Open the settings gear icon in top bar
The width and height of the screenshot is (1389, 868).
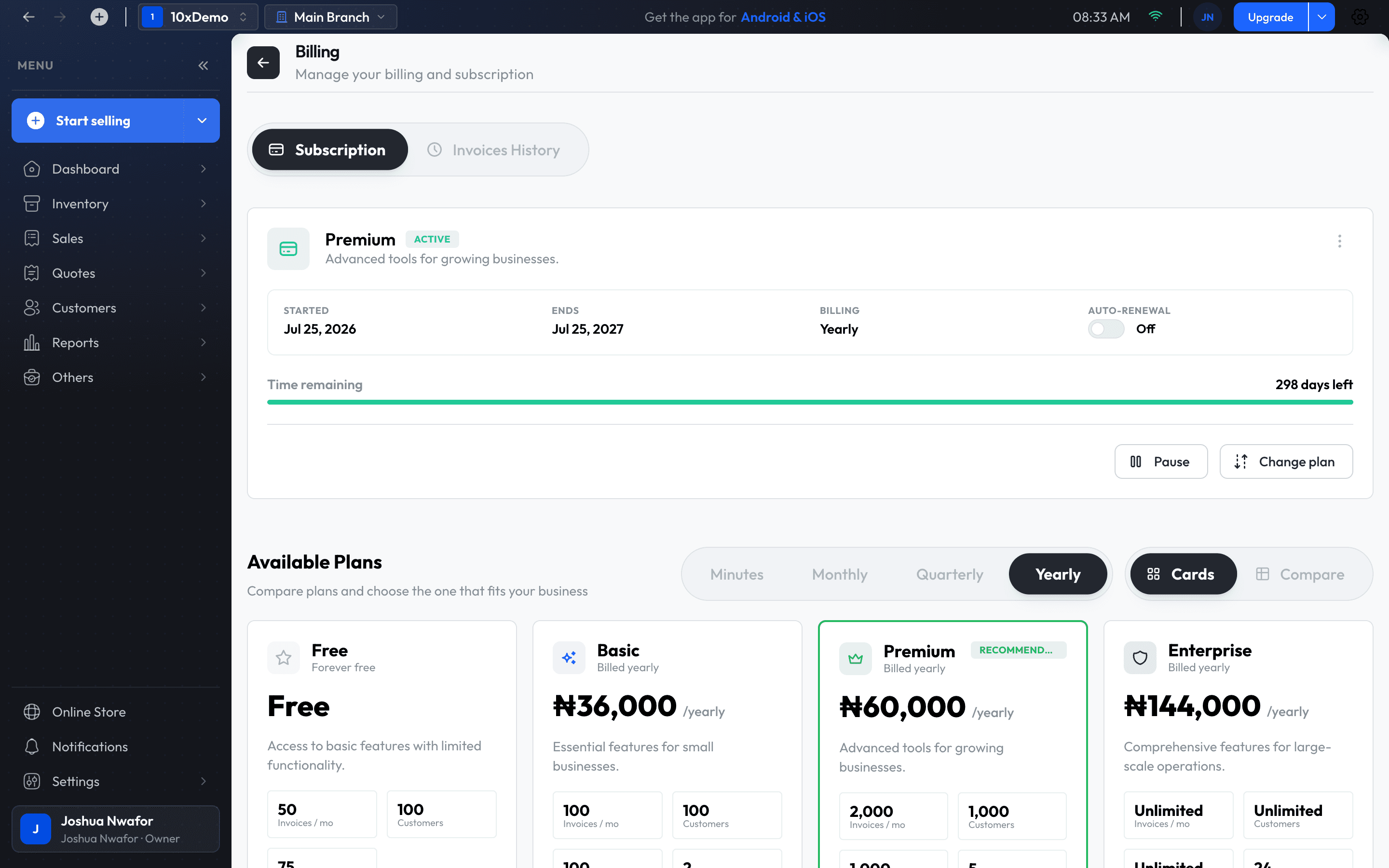1359,17
